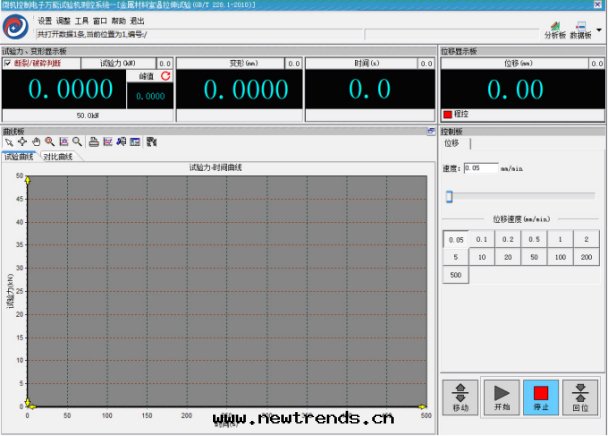Viewport: 609px width, 436px height.
Task: Choose the 50 mm/min speed preset
Action: pos(536,257)
